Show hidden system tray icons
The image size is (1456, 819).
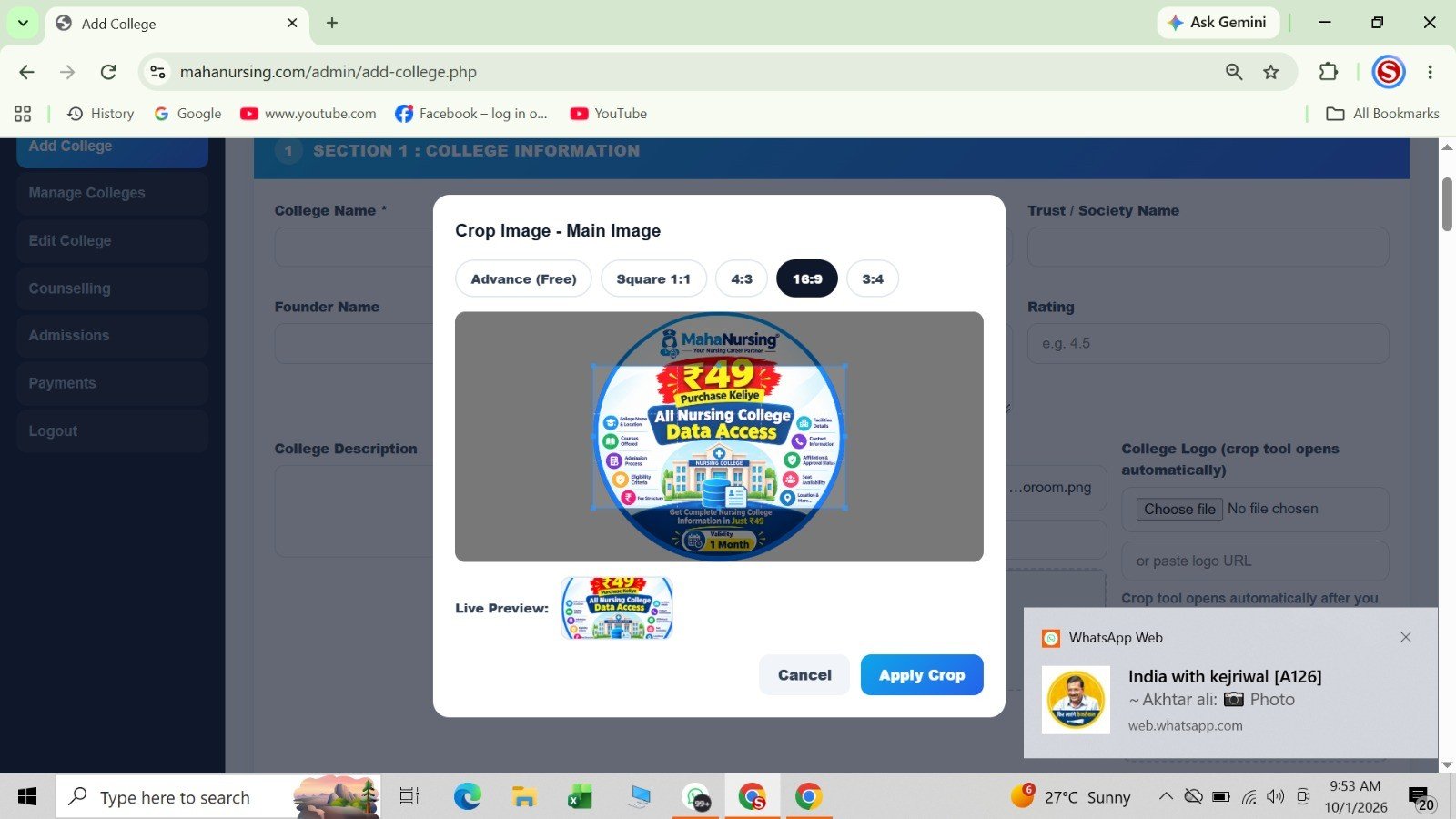pyautogui.click(x=1166, y=797)
